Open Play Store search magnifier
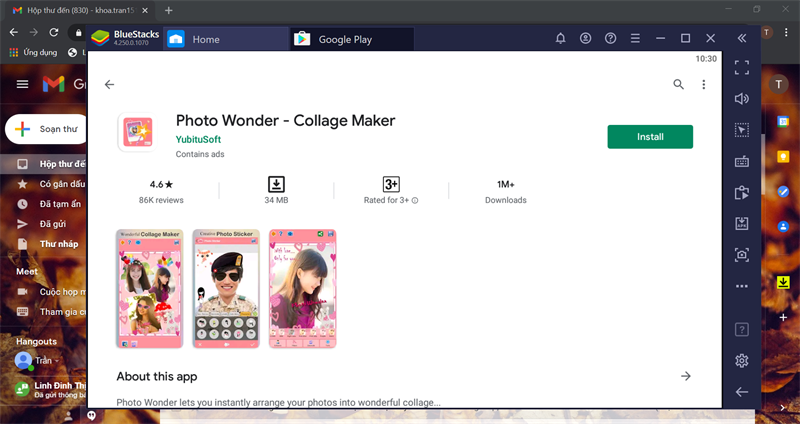The width and height of the screenshot is (800, 424). (678, 85)
